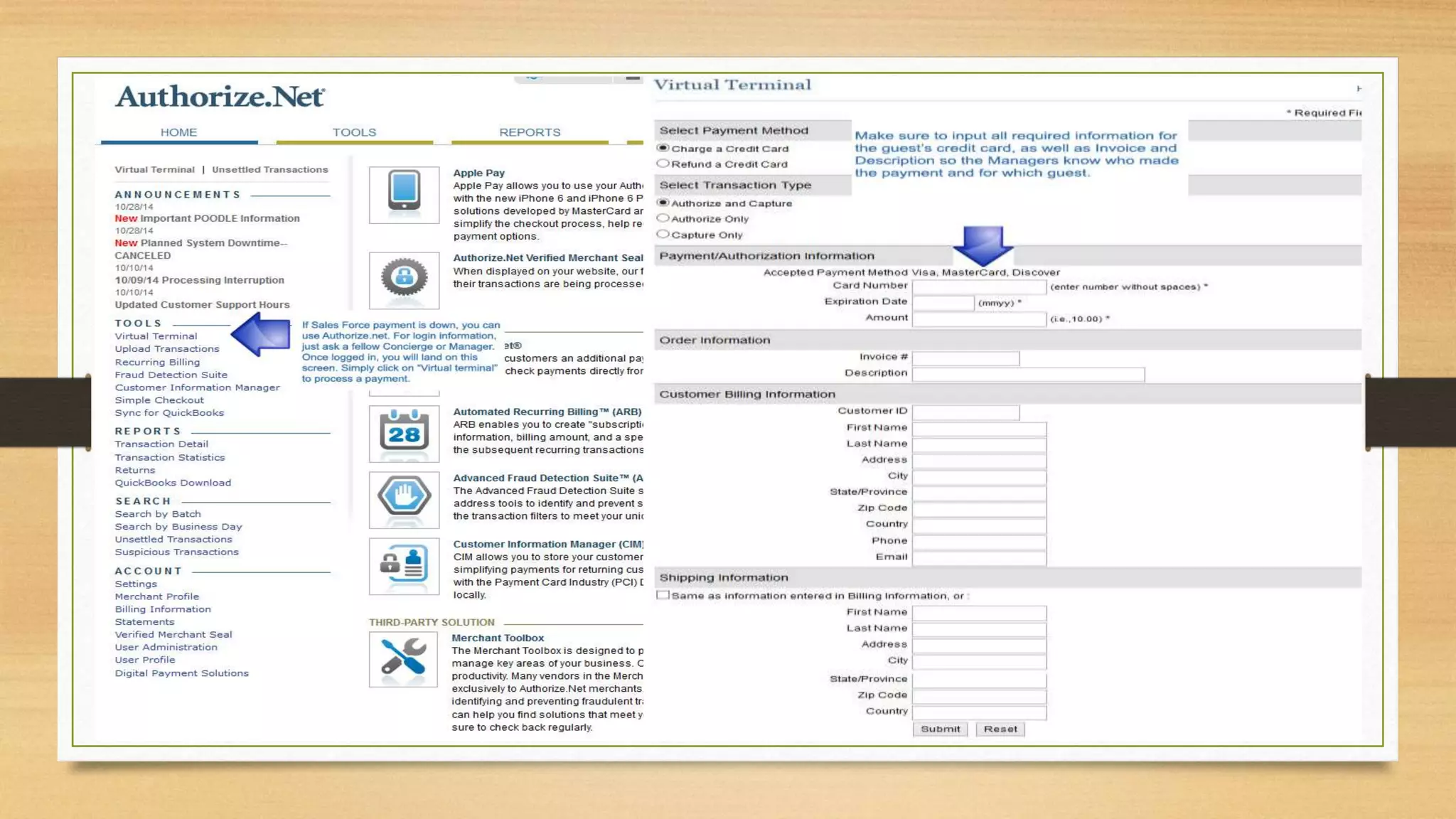Open Unsettled Transactions link at top

(269, 169)
